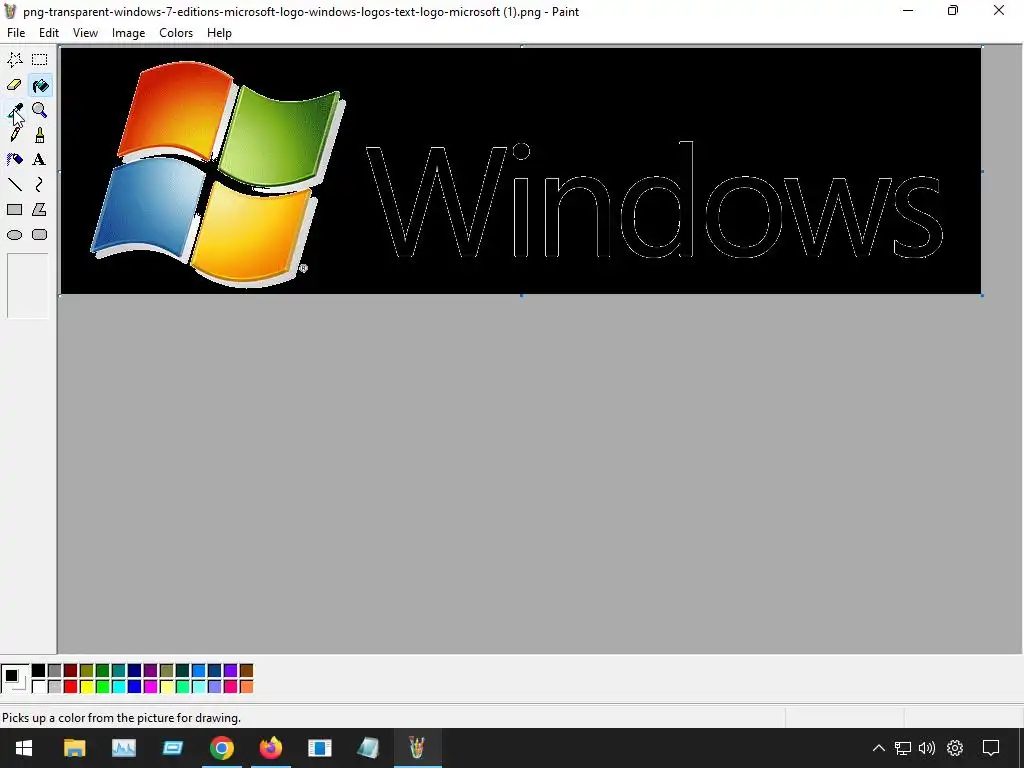Pick the bright yellow swatch
This screenshot has width=1024, height=768.
pos(86,686)
